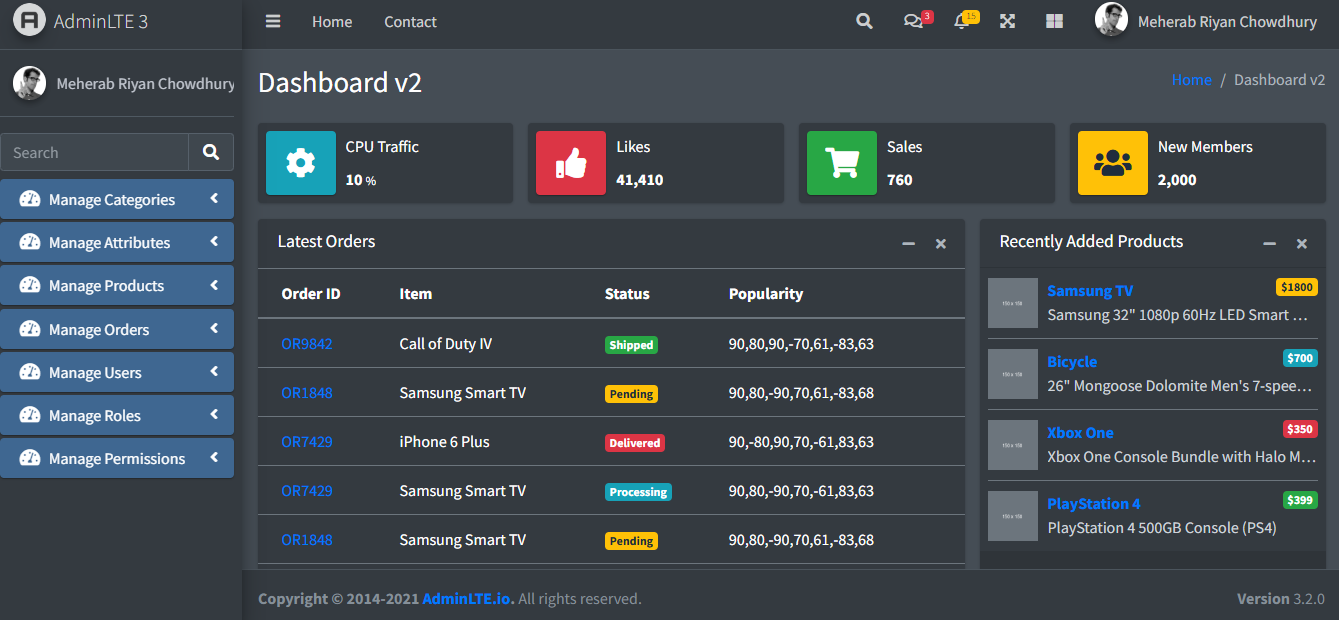The height and width of the screenshot is (620, 1339).
Task: Click sidebar search magnifier button
Action: (x=211, y=152)
